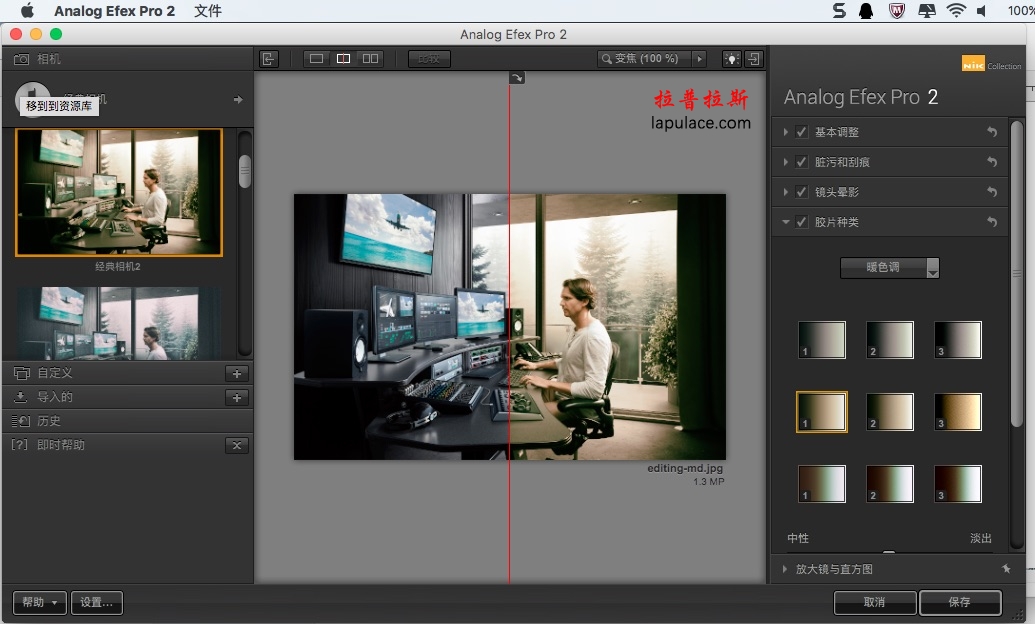Viewport: 1035px width, 624px height.
Task: Reset the 镜头晕影 section
Action: click(x=992, y=191)
